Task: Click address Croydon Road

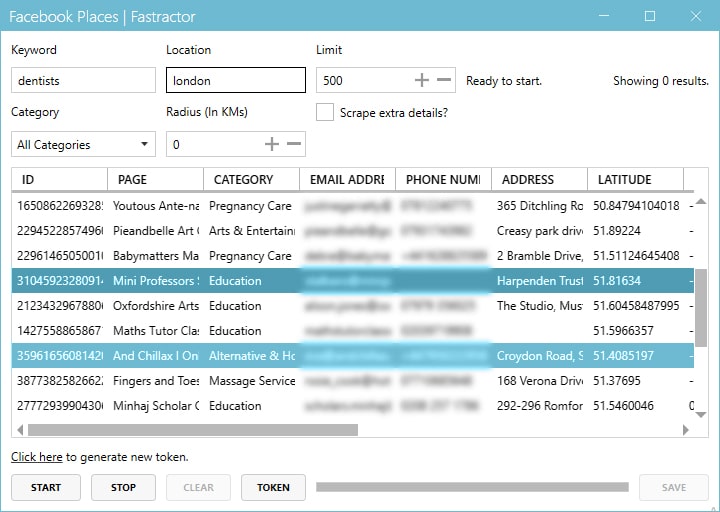Action: pos(540,355)
